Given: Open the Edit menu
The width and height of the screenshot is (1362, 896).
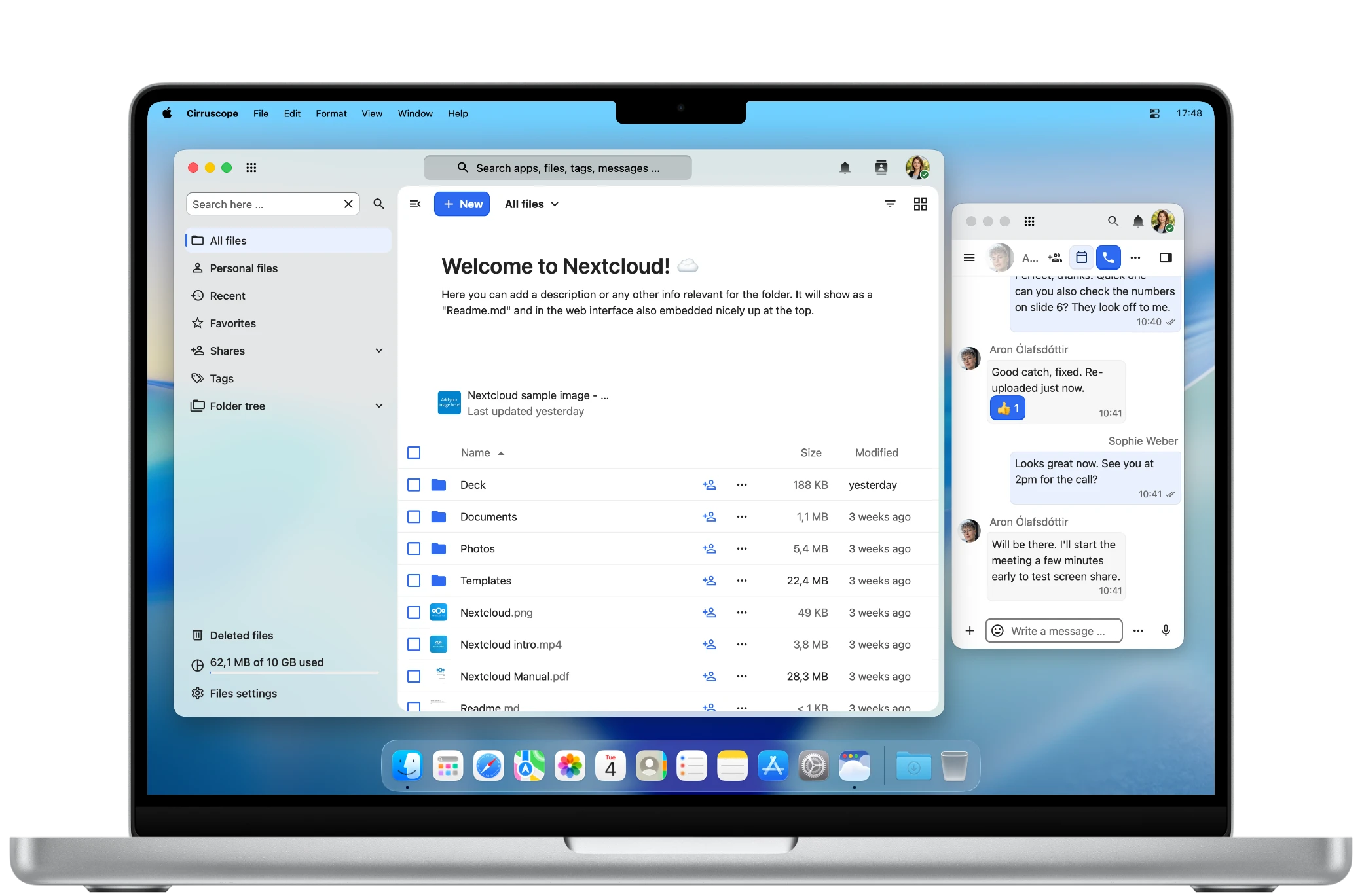Looking at the screenshot, I should tap(292, 113).
